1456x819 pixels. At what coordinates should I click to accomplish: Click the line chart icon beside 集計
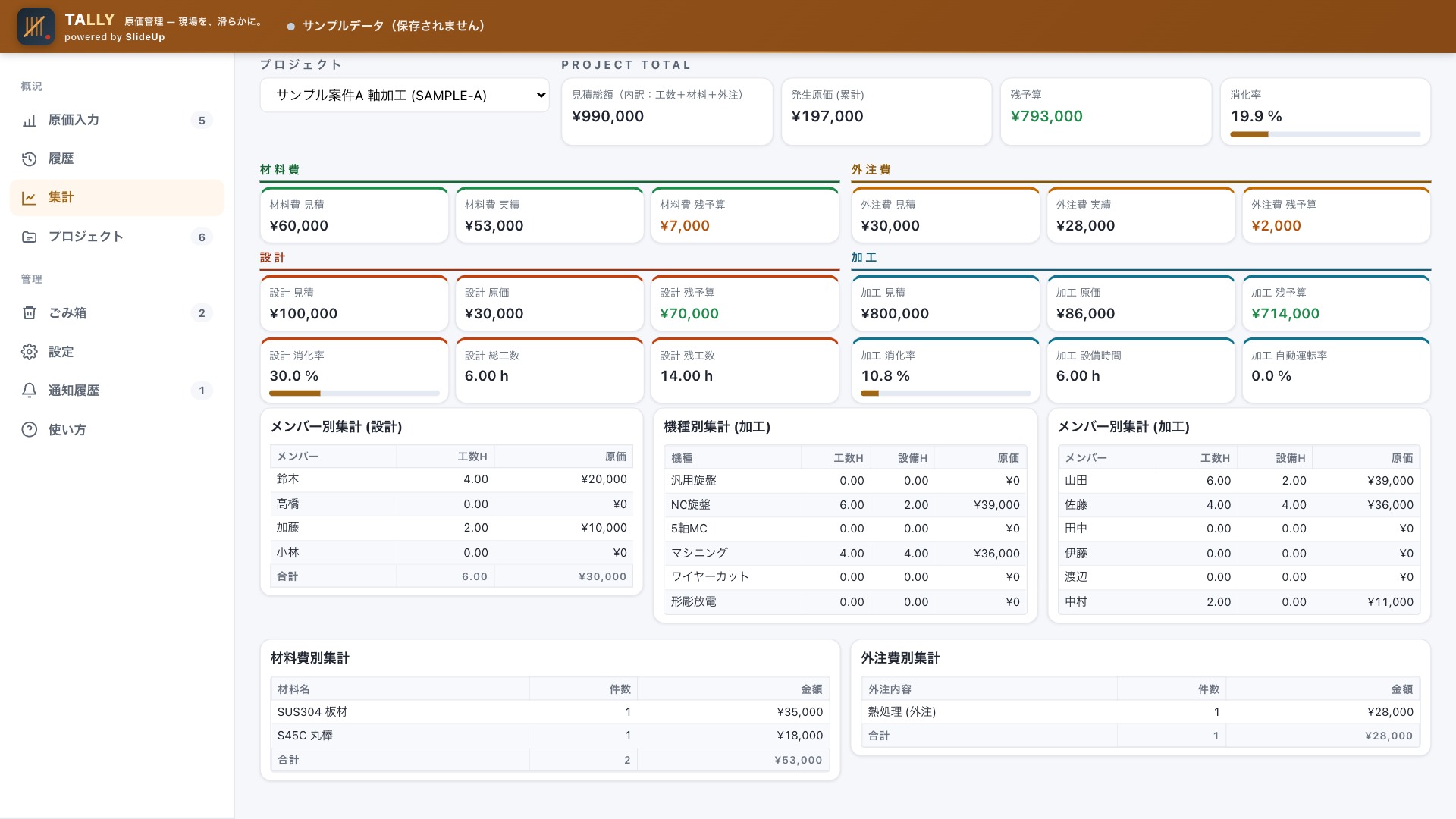coord(29,198)
